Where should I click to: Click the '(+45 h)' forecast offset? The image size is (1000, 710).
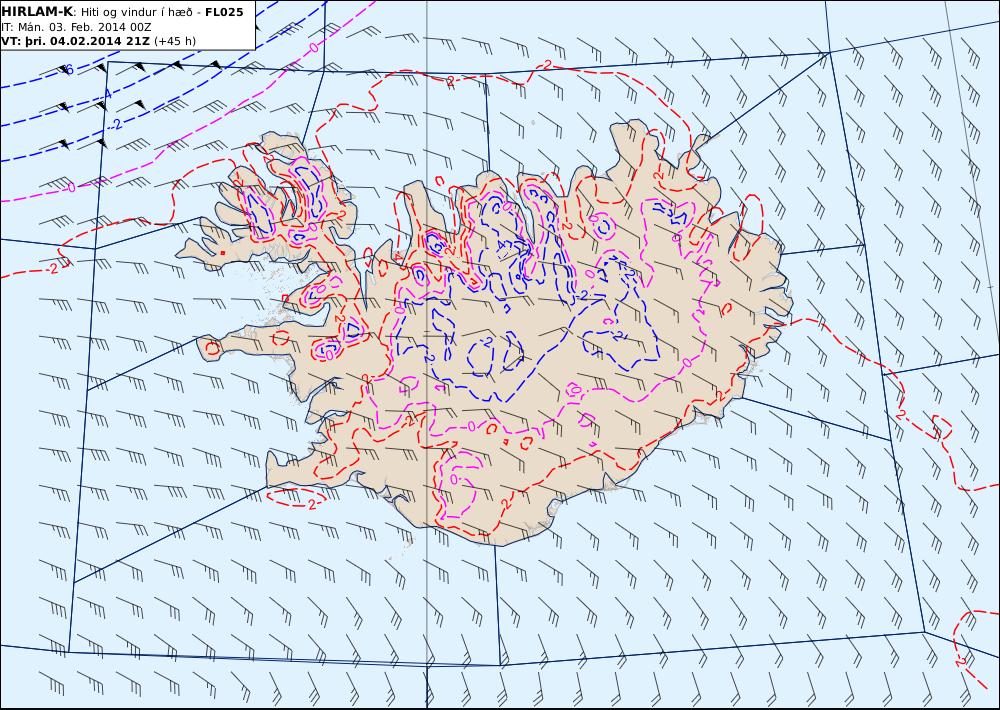click(175, 41)
